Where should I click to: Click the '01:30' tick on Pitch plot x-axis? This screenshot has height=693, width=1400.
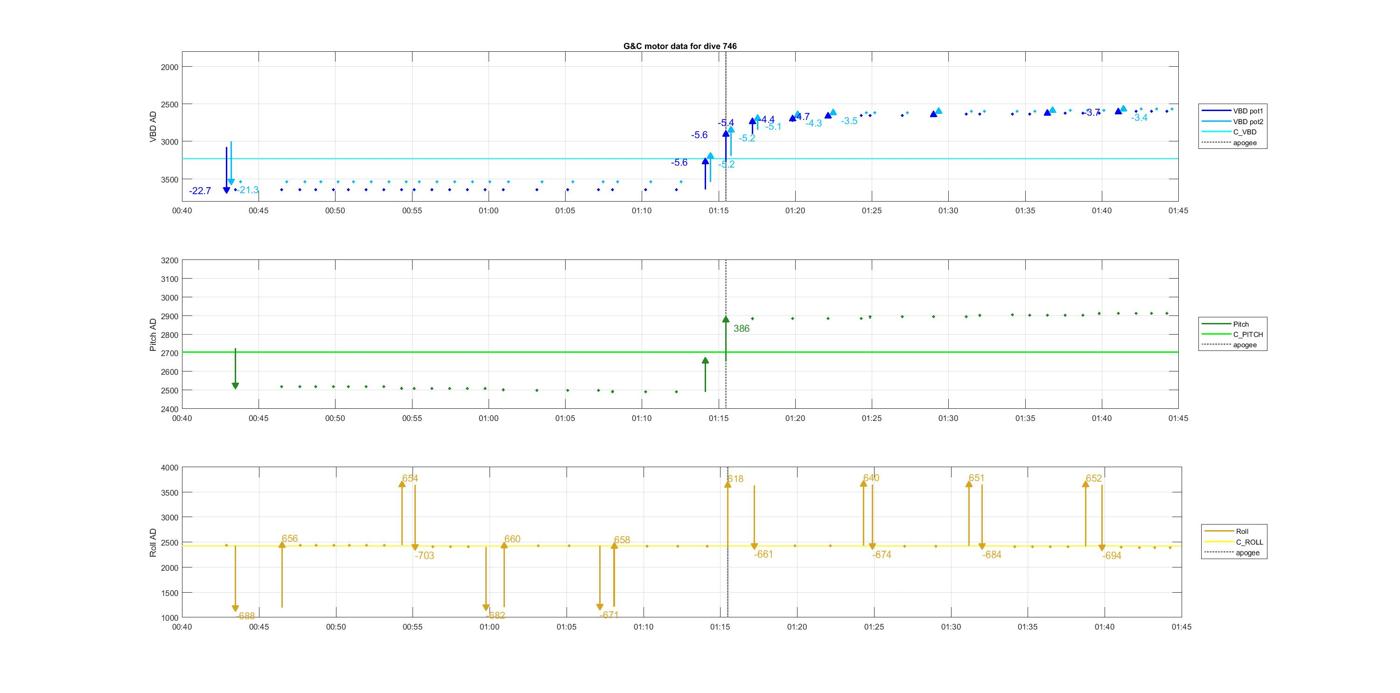(949, 419)
